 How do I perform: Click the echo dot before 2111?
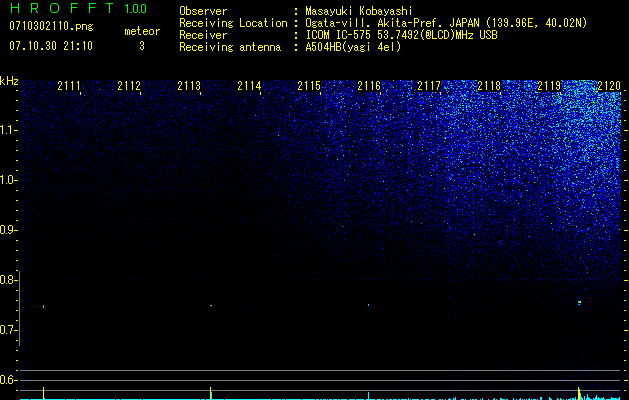(43, 306)
